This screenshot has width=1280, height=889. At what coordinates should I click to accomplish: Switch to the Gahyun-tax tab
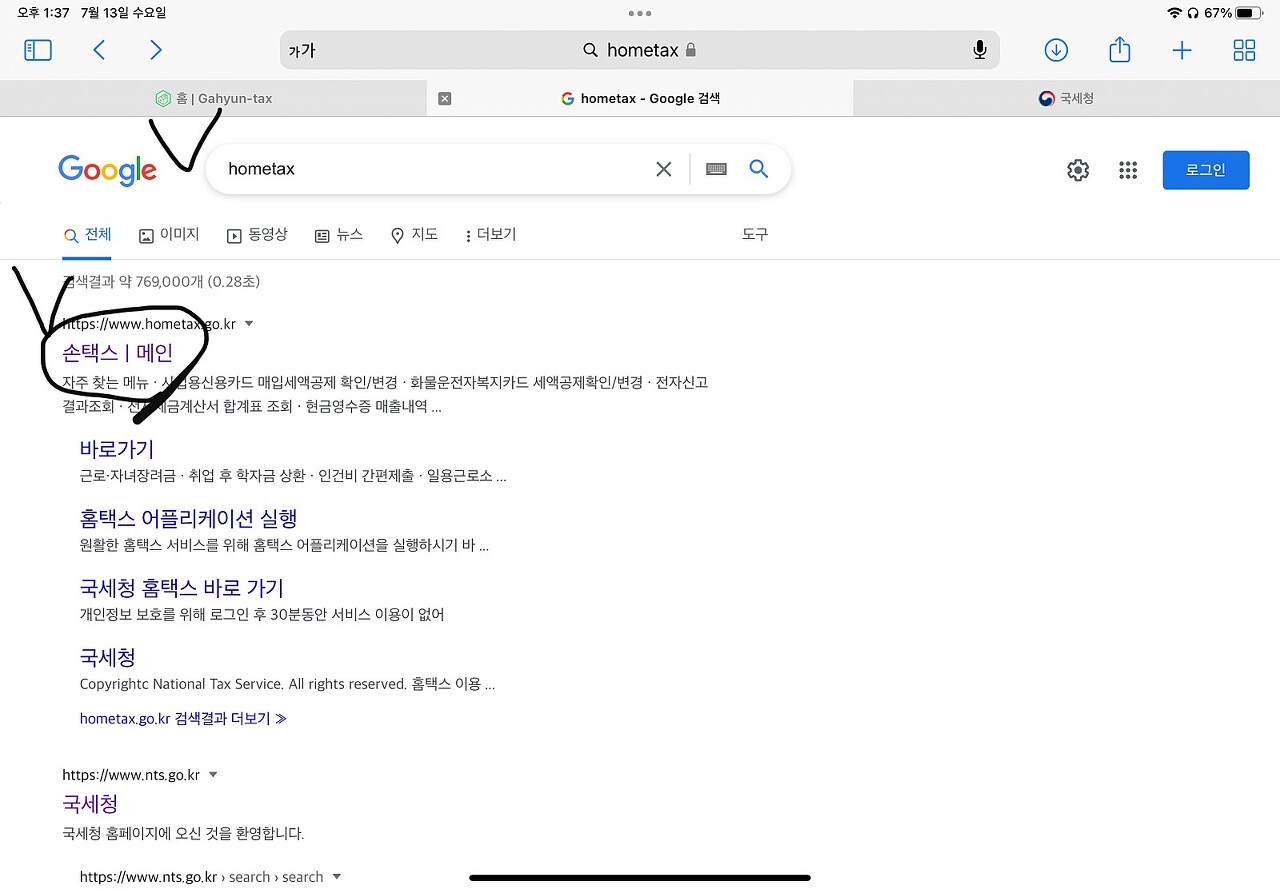(x=213, y=98)
